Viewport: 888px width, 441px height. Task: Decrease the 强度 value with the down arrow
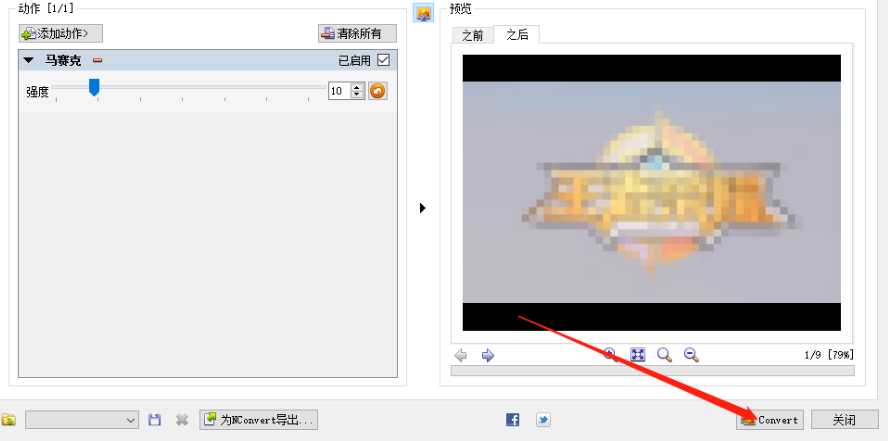pos(357,95)
